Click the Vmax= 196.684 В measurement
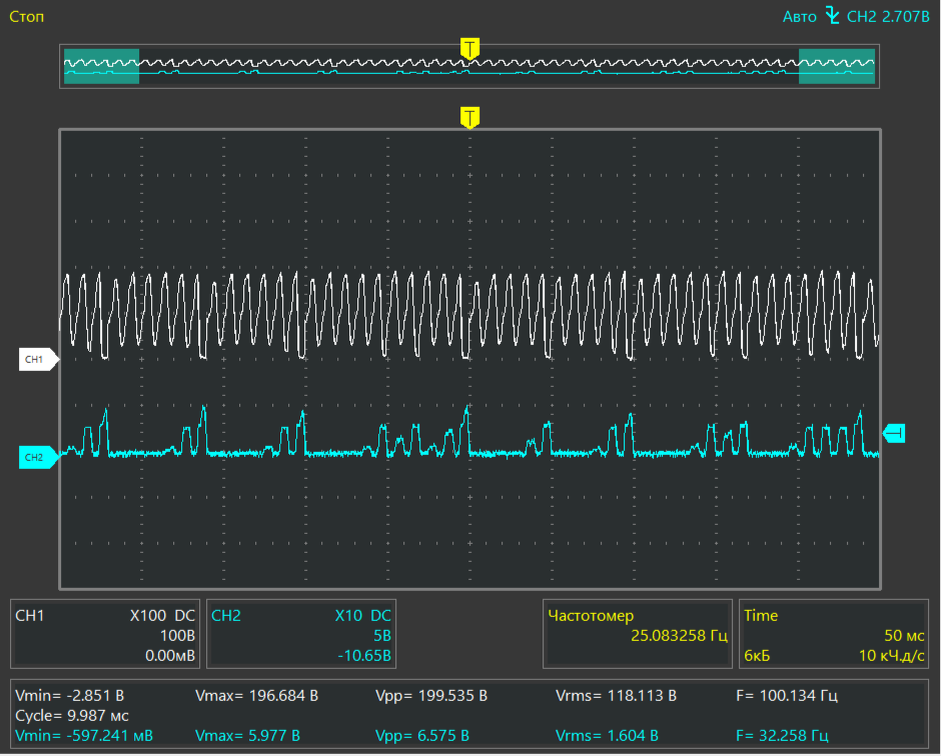The height and width of the screenshot is (756, 941). click(x=257, y=696)
